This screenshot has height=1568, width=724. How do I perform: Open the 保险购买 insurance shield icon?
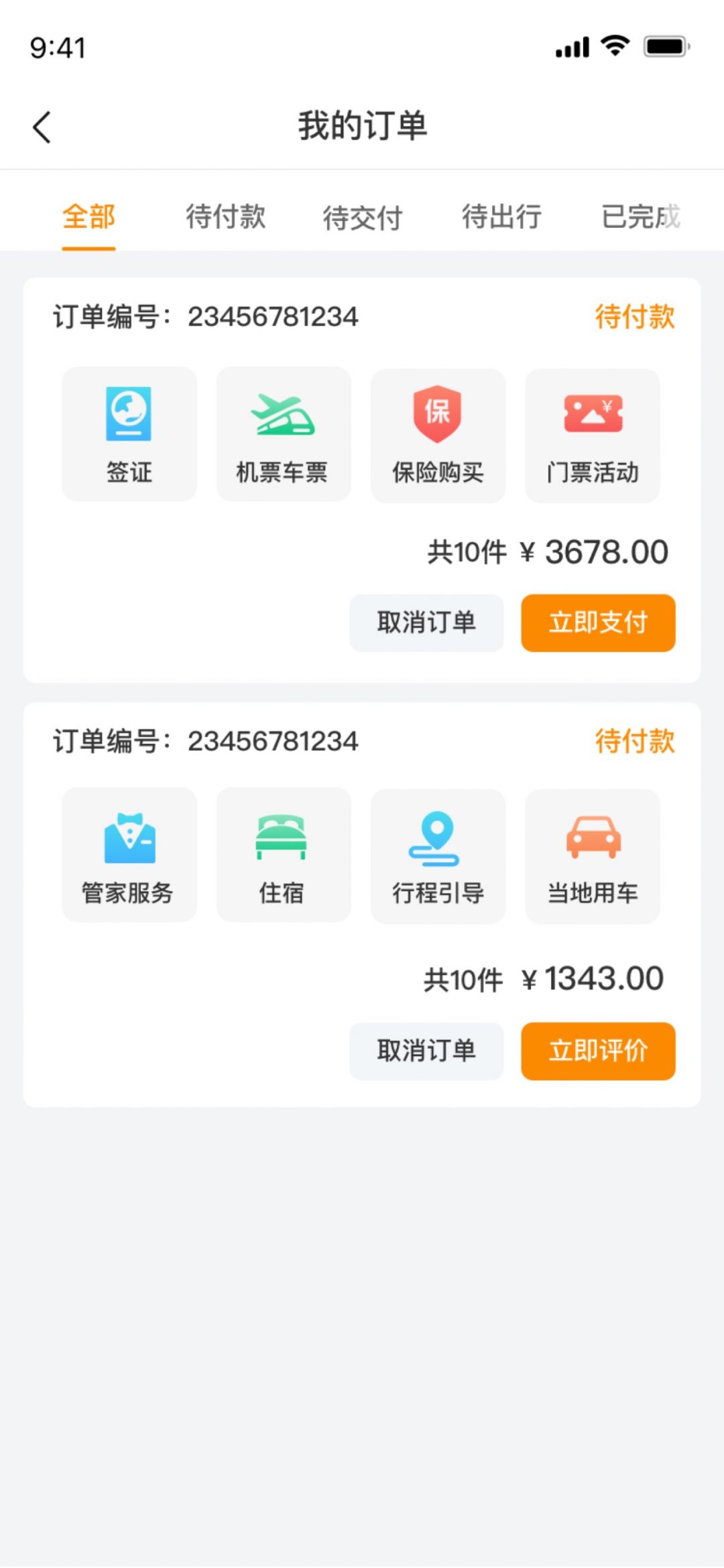pyautogui.click(x=437, y=413)
